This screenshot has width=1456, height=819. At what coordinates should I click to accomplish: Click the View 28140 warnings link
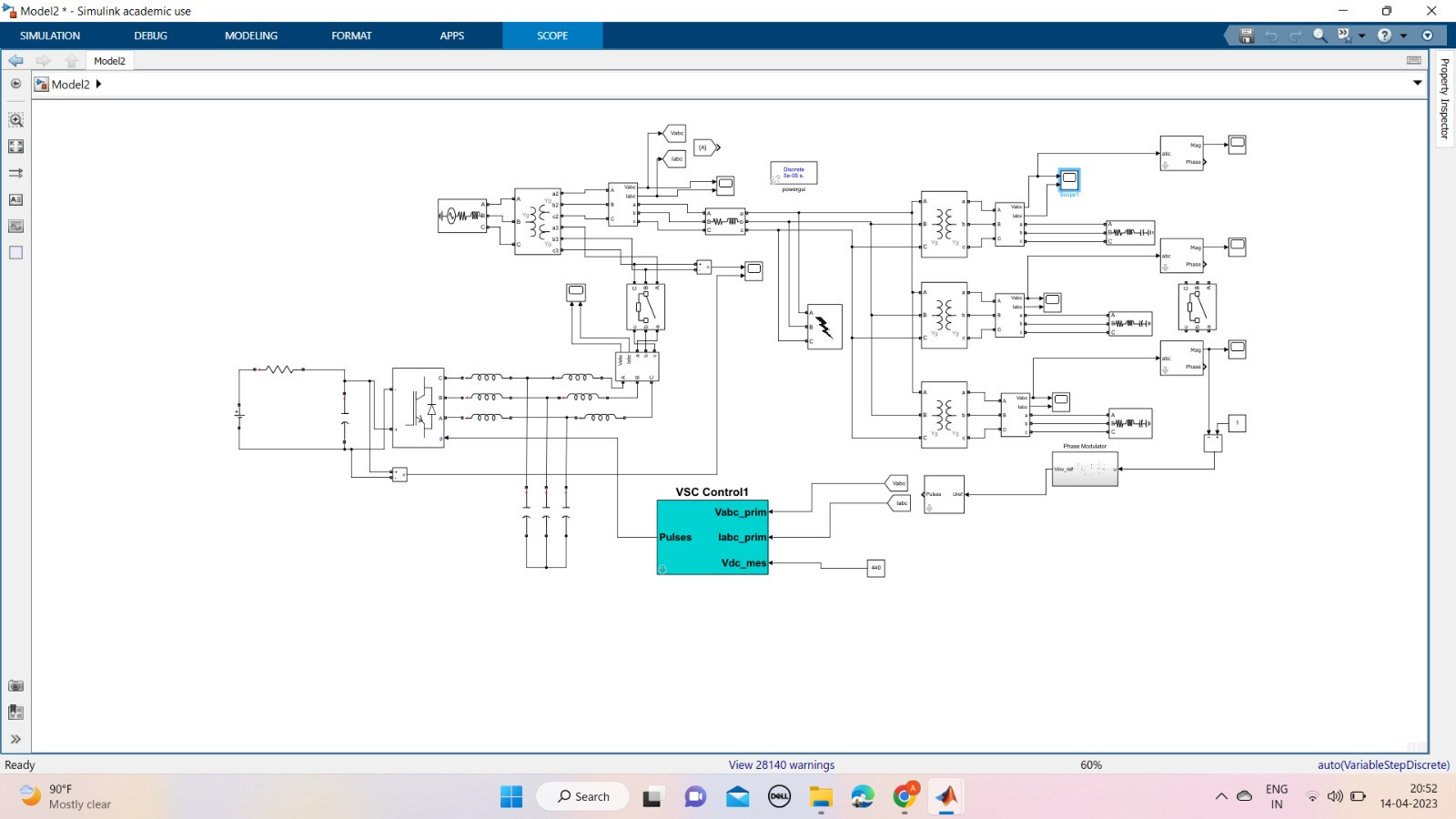[781, 765]
